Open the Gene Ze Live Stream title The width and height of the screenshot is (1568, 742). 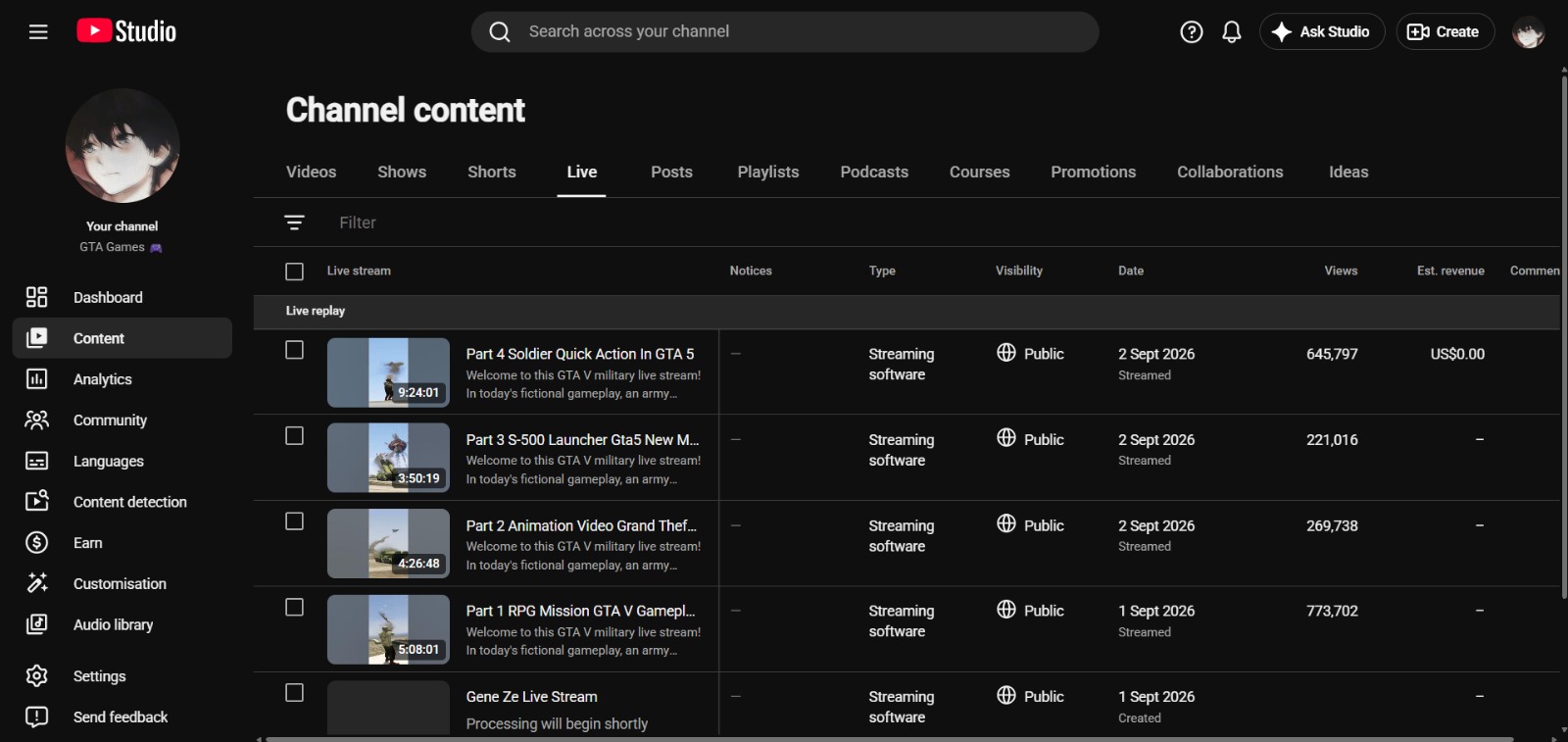click(532, 697)
